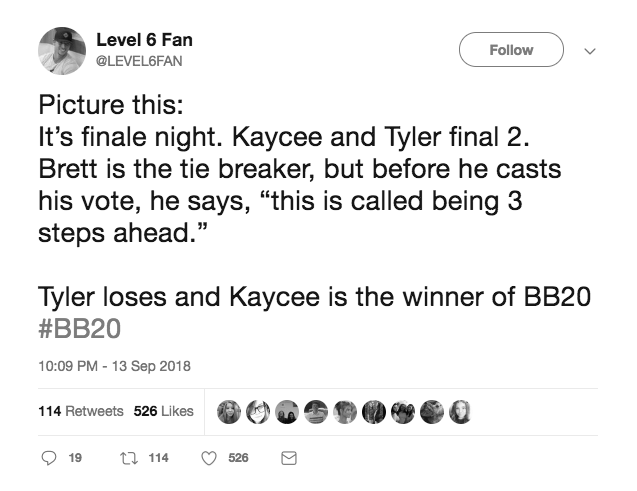Click the reply speech bubble icon

[49, 458]
